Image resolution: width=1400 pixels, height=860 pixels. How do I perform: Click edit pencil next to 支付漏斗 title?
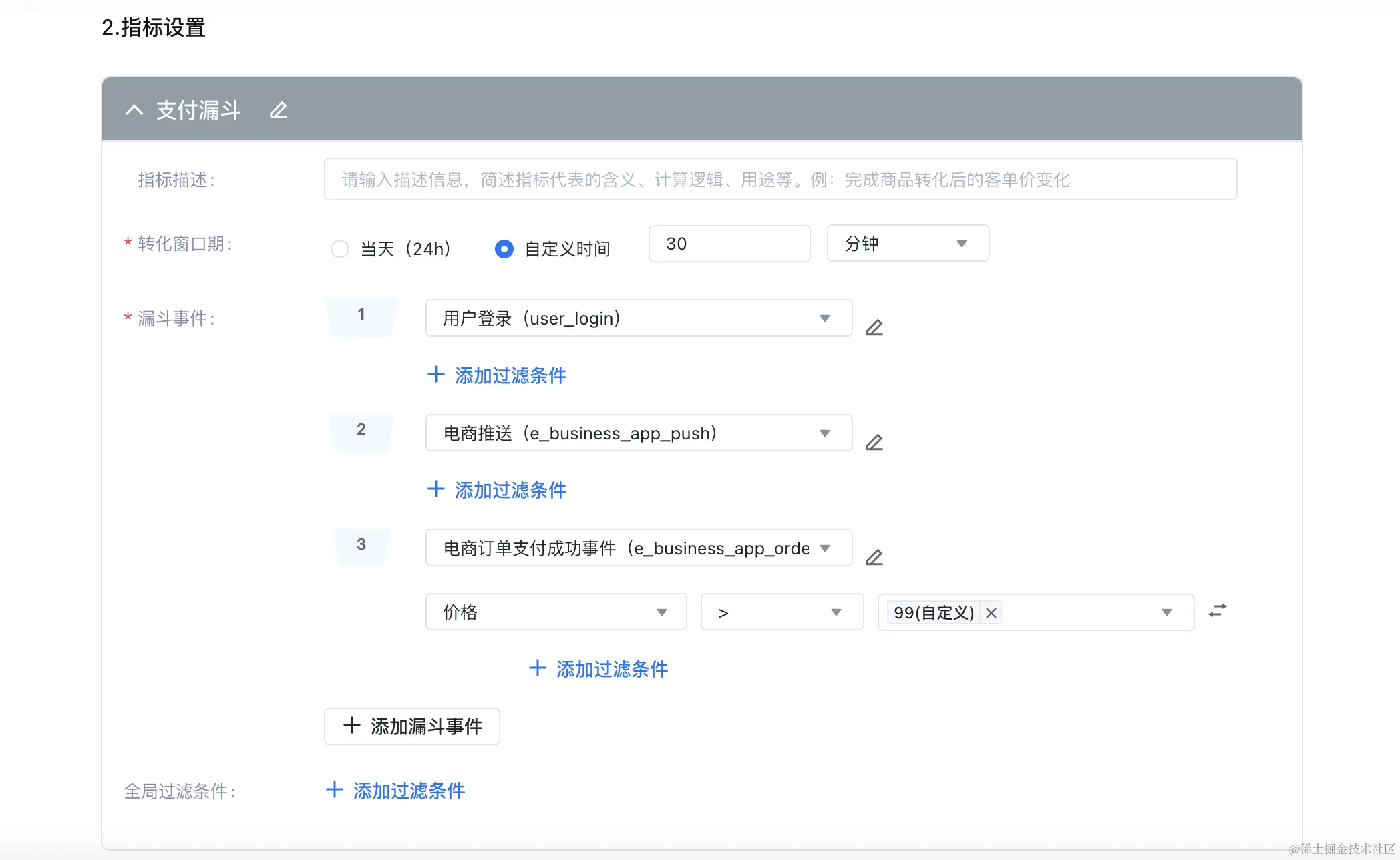click(x=279, y=110)
